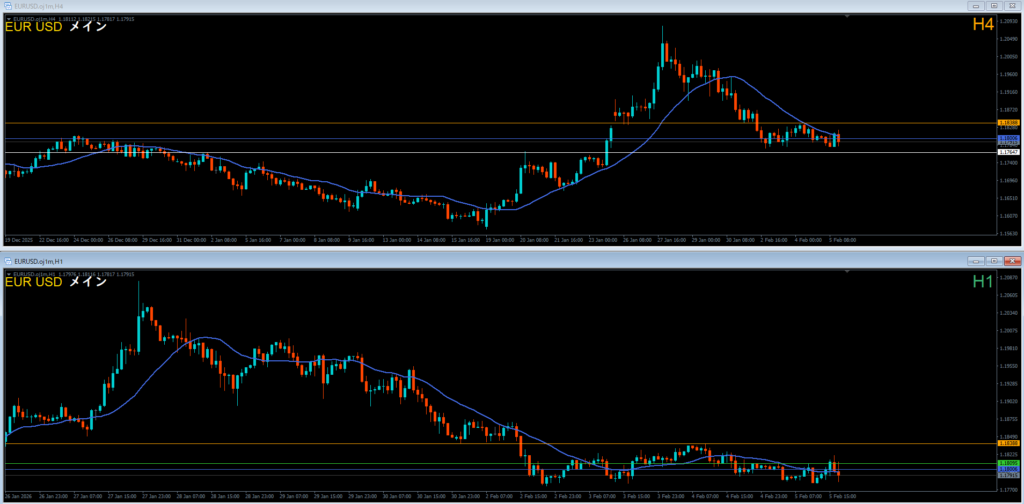The image size is (1024, 504).
Task: Click the 1.19550 price scale value in H1 chart
Action: [x=1008, y=366]
